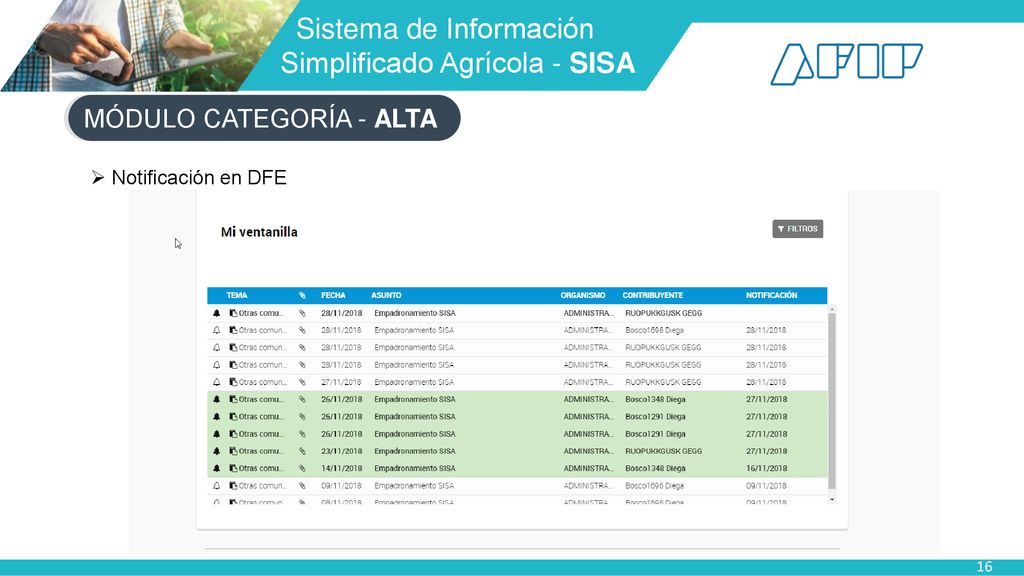Click 'RUOPUKKGUSK GEGG' on the 23/11/2018 row

click(664, 451)
